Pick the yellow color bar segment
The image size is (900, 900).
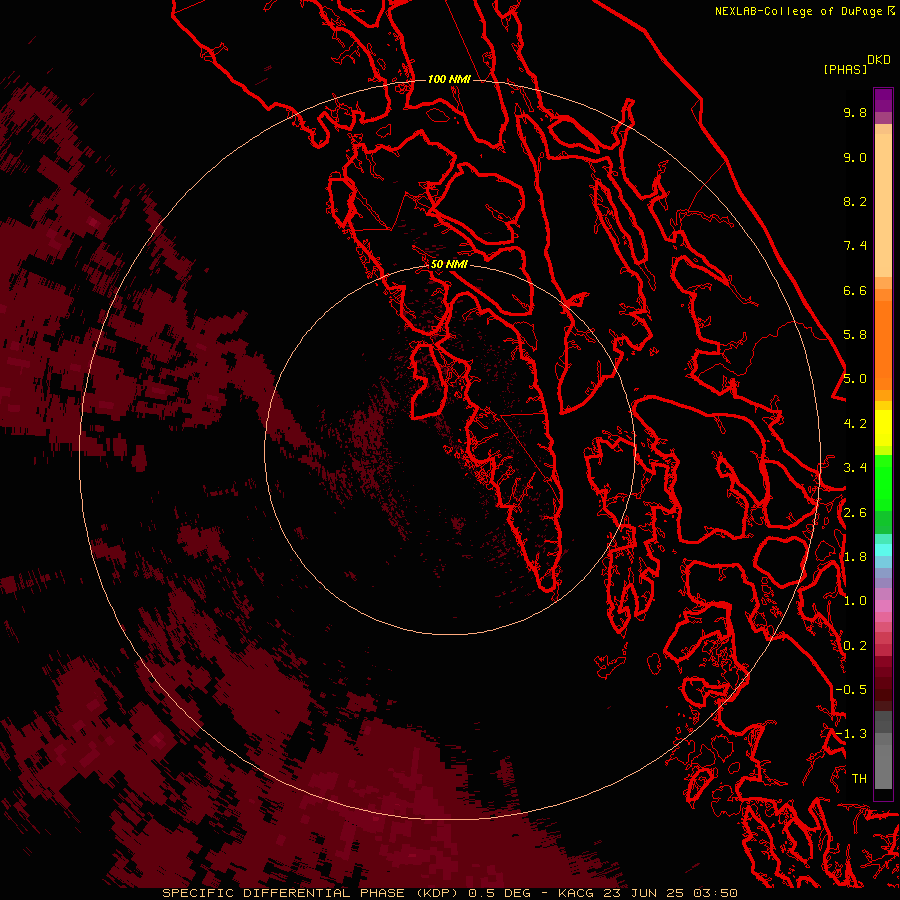[x=883, y=428]
